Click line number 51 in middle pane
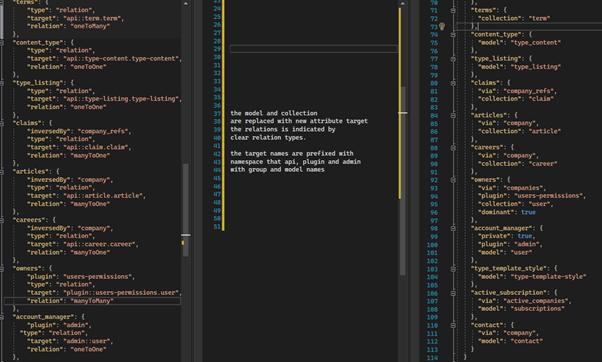Screen dimensions: 602x362 point(217,226)
